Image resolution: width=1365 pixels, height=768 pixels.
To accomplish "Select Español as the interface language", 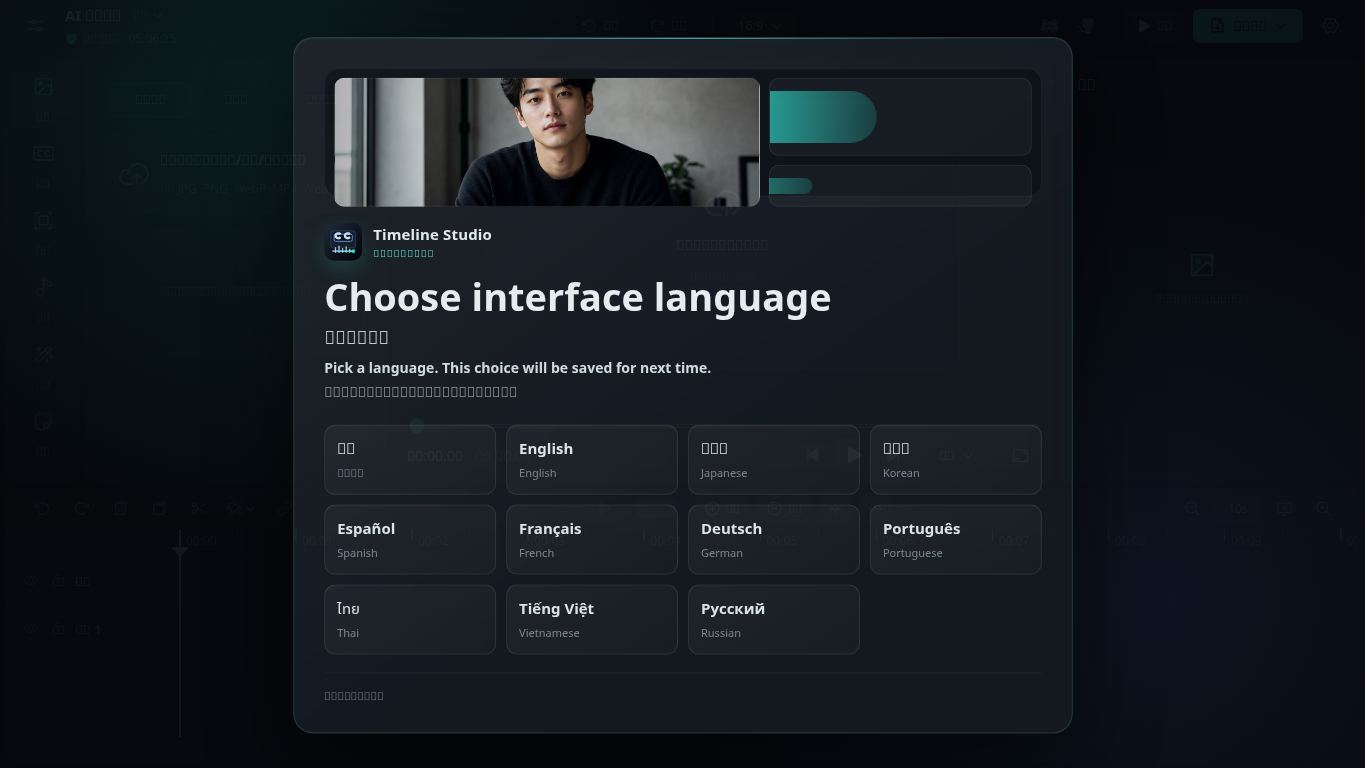I will (410, 540).
